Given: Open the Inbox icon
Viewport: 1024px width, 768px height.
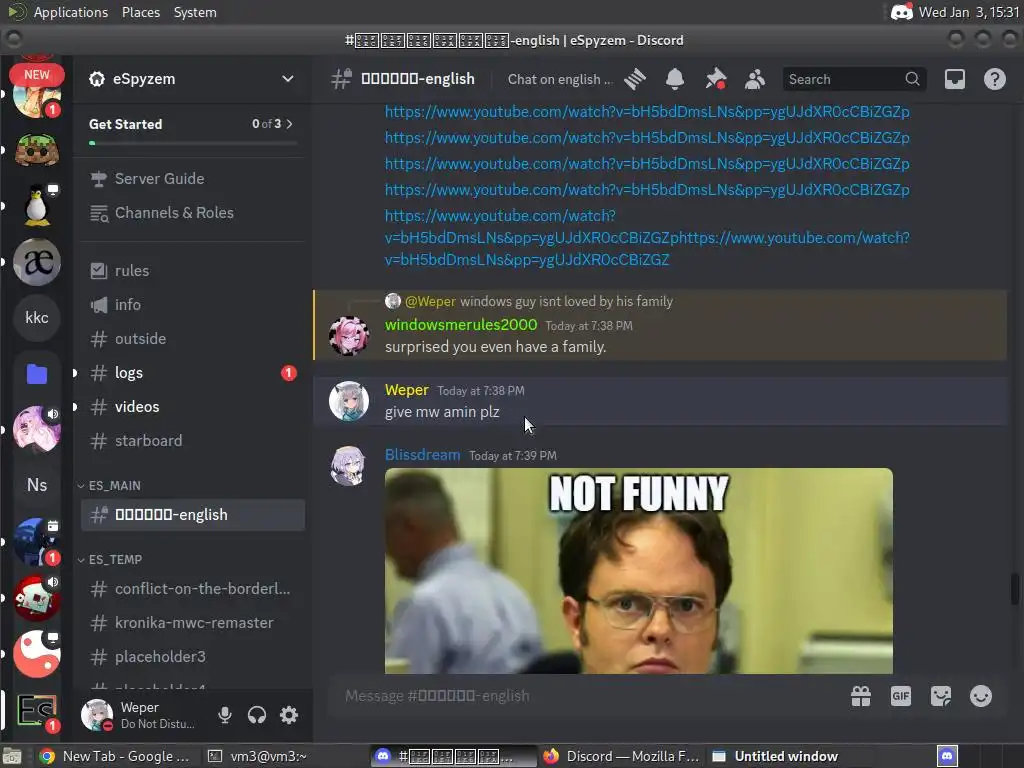Looking at the screenshot, I should (x=955, y=79).
